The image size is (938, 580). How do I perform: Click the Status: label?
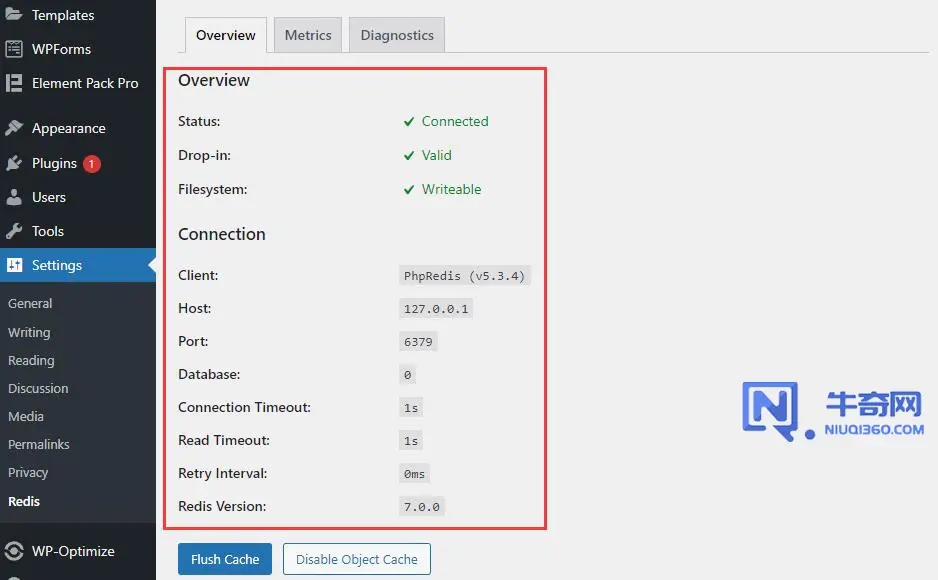(x=199, y=121)
